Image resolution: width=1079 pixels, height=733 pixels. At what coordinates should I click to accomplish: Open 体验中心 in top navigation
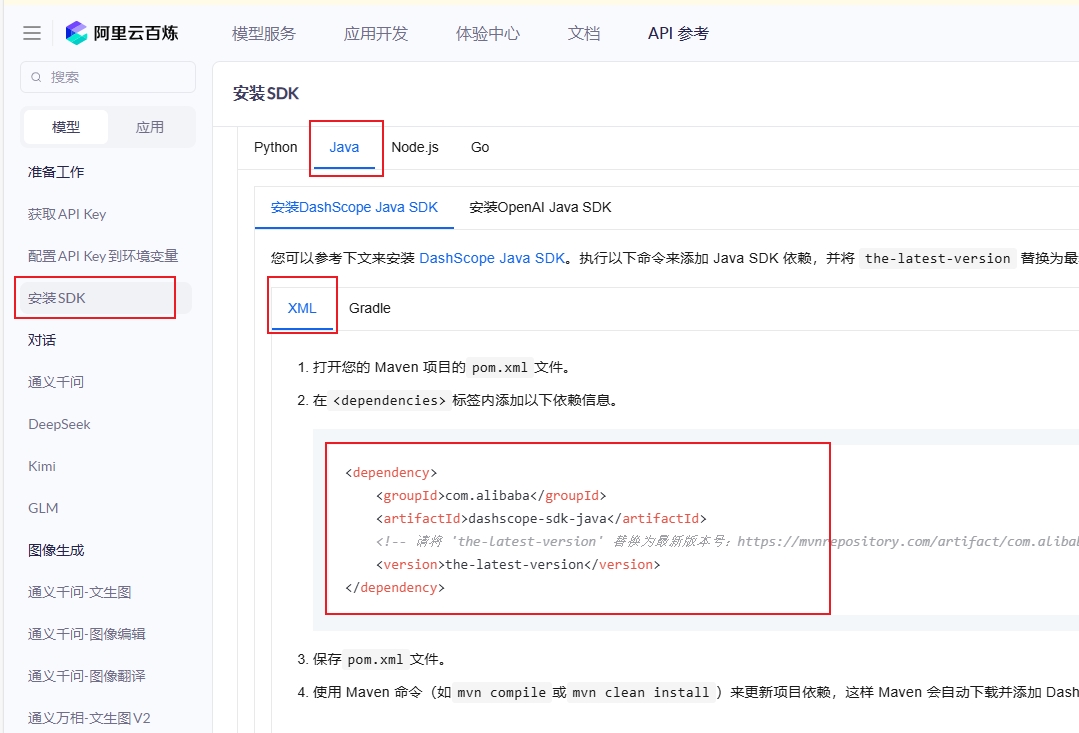click(488, 33)
